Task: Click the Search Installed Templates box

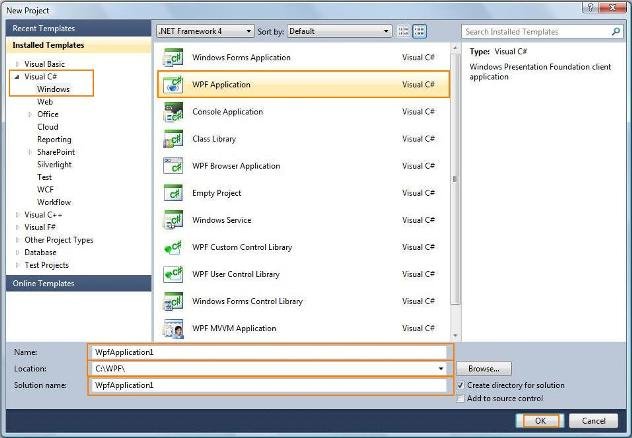Action: click(x=543, y=31)
